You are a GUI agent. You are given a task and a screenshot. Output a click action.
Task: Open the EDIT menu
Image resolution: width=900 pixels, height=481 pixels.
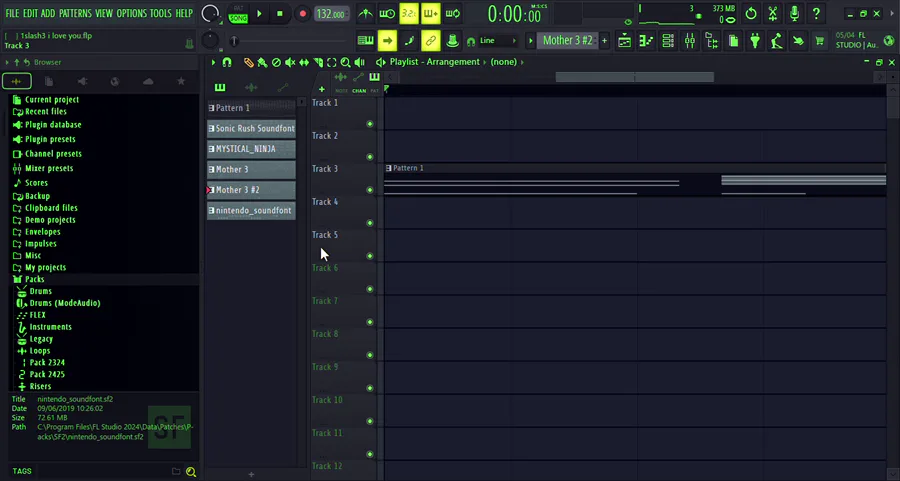coord(30,13)
